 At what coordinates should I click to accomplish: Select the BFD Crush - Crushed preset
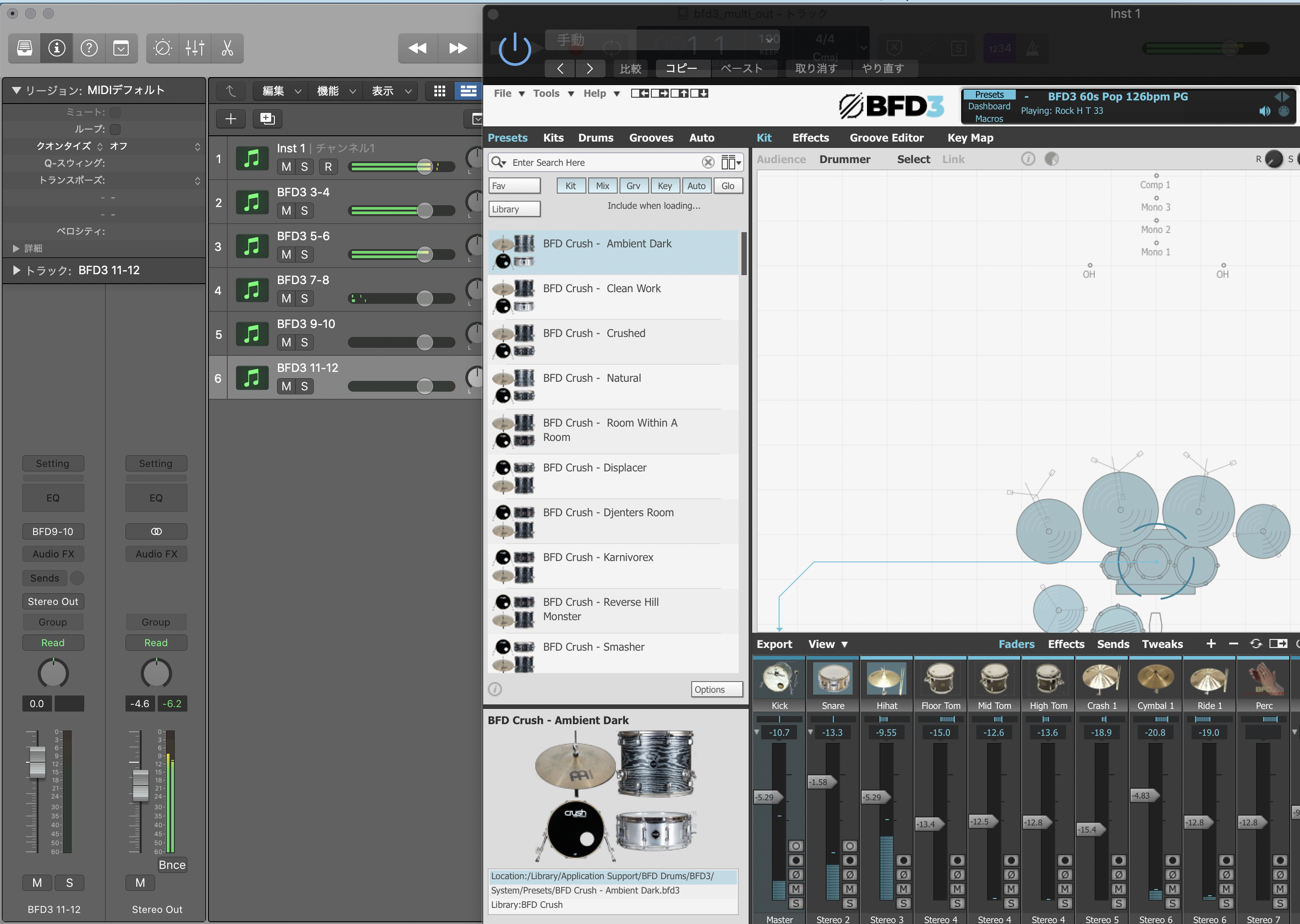pos(614,342)
